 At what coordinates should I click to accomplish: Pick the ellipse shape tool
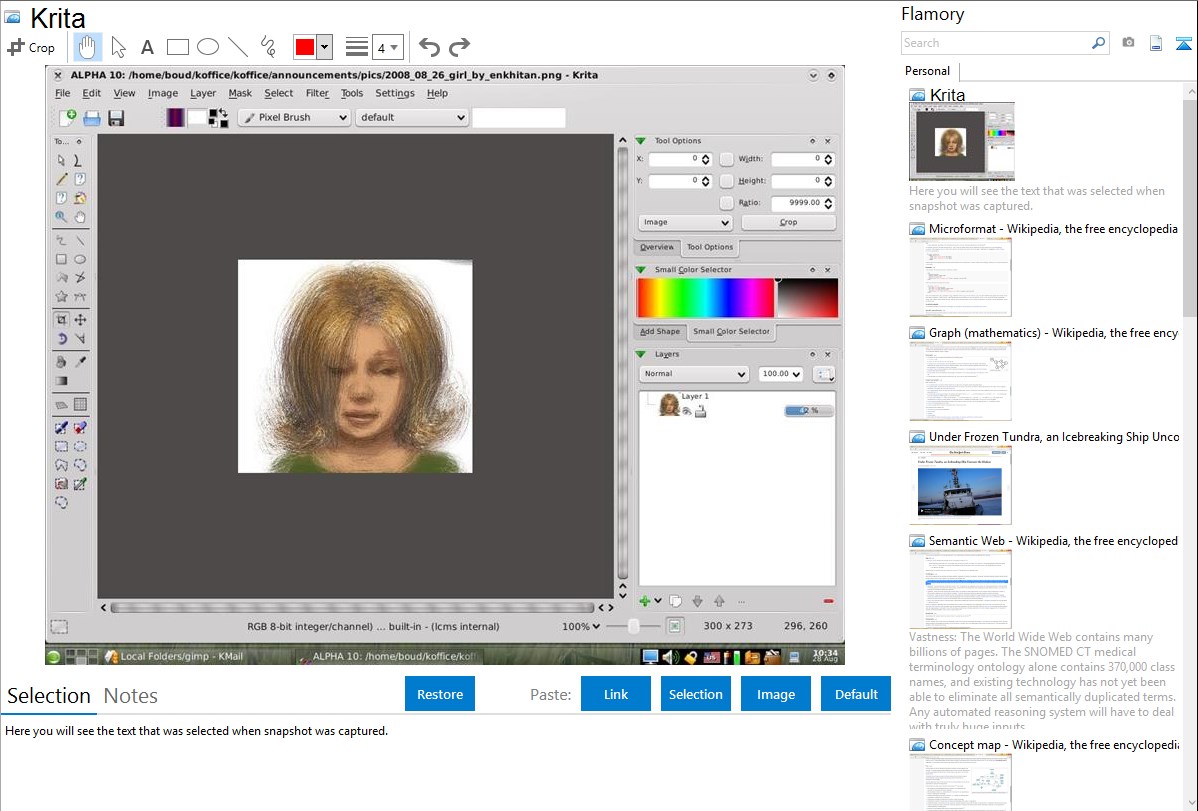[207, 47]
